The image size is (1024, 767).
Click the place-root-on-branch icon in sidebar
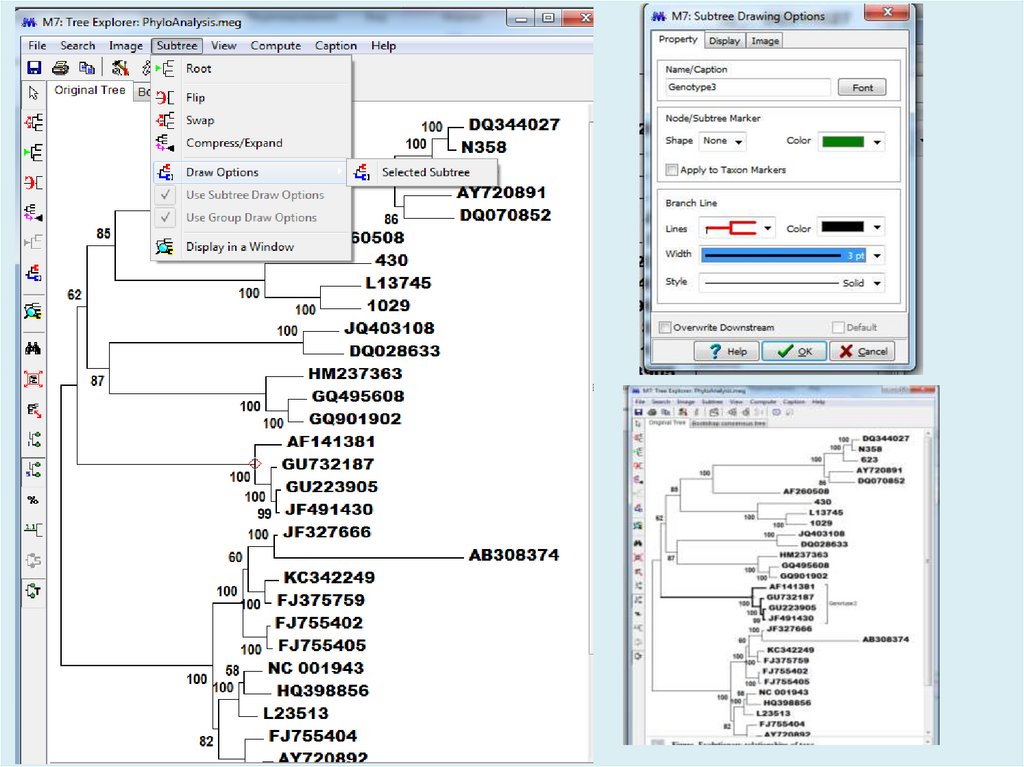pyautogui.click(x=34, y=153)
